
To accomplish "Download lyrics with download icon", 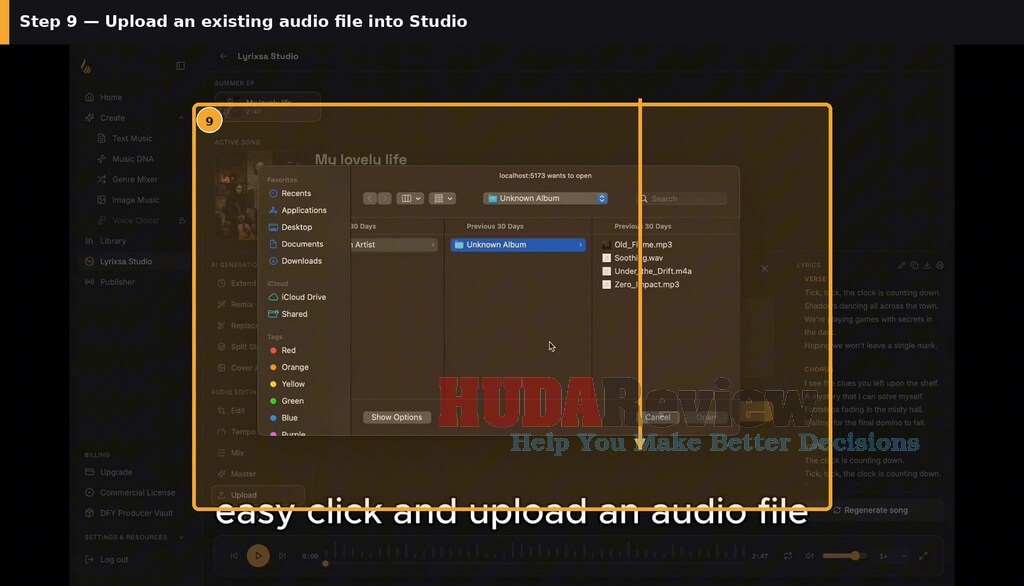I will tap(927, 266).
